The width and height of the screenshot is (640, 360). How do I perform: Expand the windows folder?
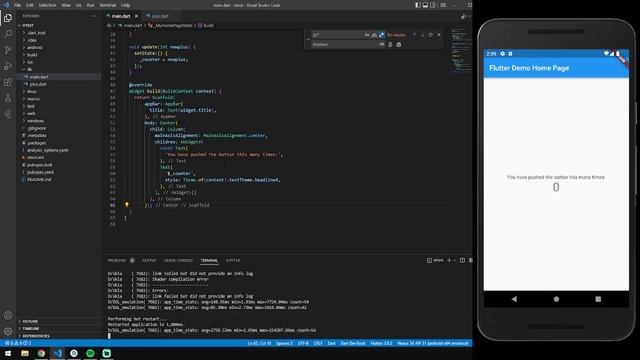pos(59,121)
